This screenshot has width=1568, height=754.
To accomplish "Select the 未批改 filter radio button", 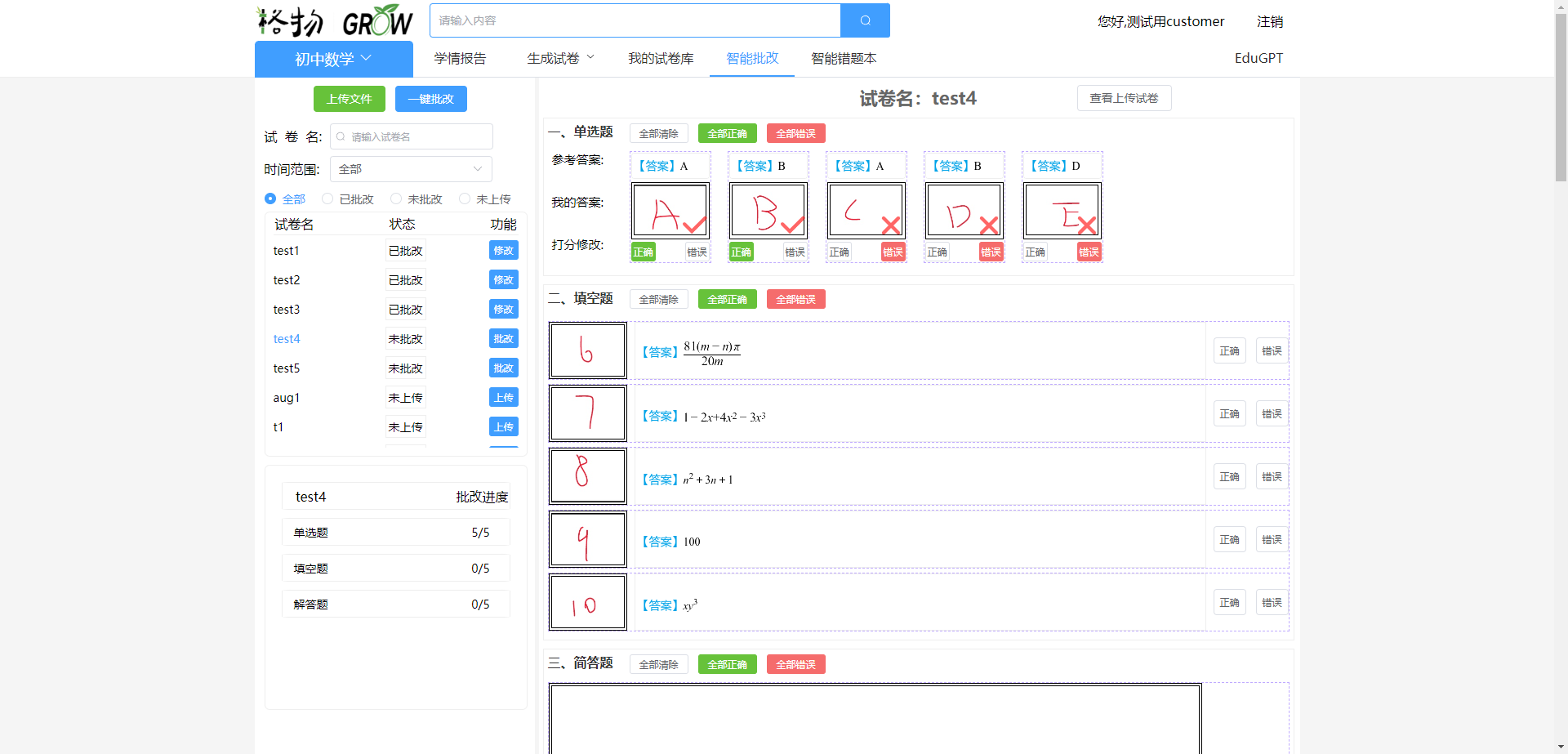I will pos(396,199).
